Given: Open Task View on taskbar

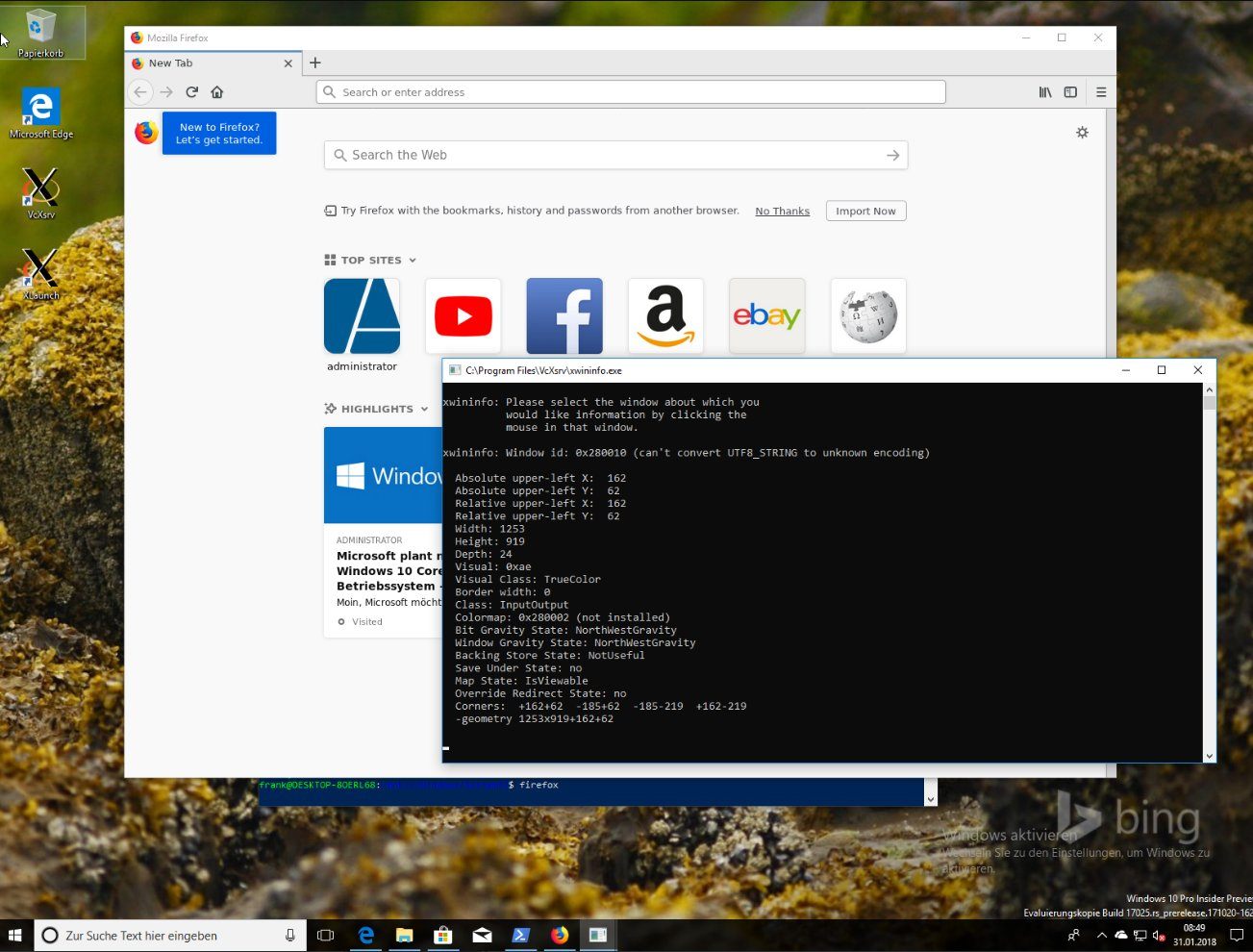Looking at the screenshot, I should tap(326, 935).
